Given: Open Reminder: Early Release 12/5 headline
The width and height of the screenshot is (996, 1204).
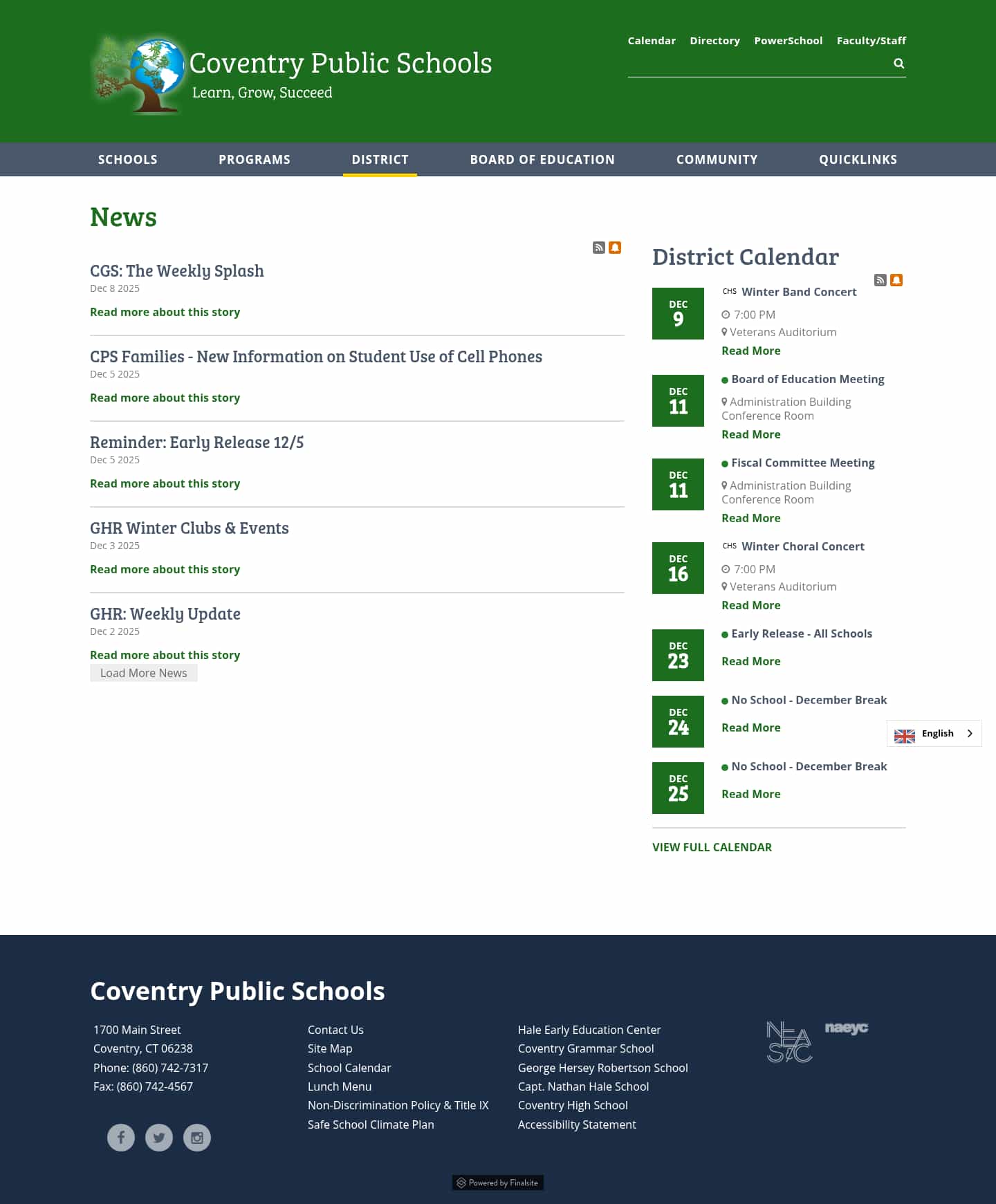Looking at the screenshot, I should pyautogui.click(x=197, y=443).
